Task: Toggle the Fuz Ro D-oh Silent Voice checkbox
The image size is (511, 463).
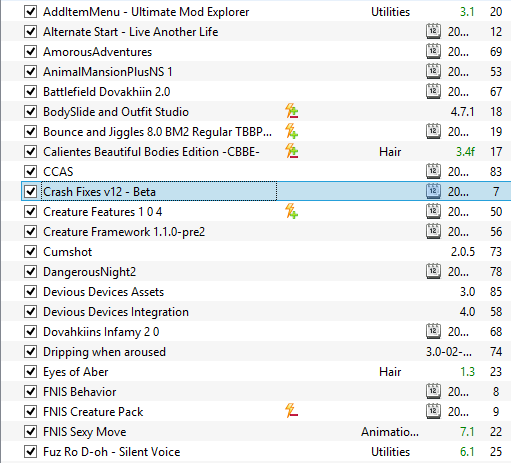Action: 30,452
